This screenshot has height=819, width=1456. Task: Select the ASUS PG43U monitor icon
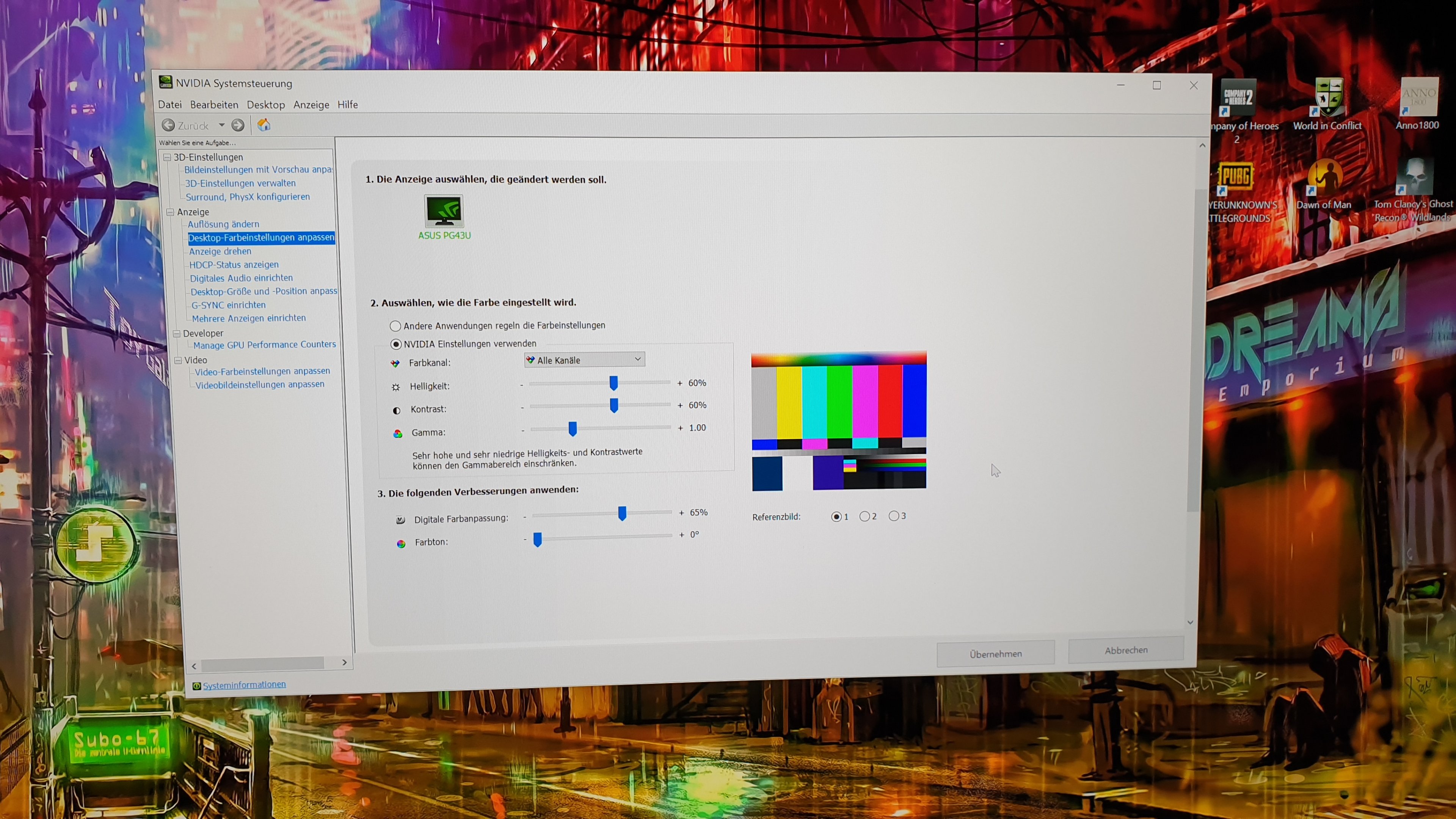pos(444,212)
